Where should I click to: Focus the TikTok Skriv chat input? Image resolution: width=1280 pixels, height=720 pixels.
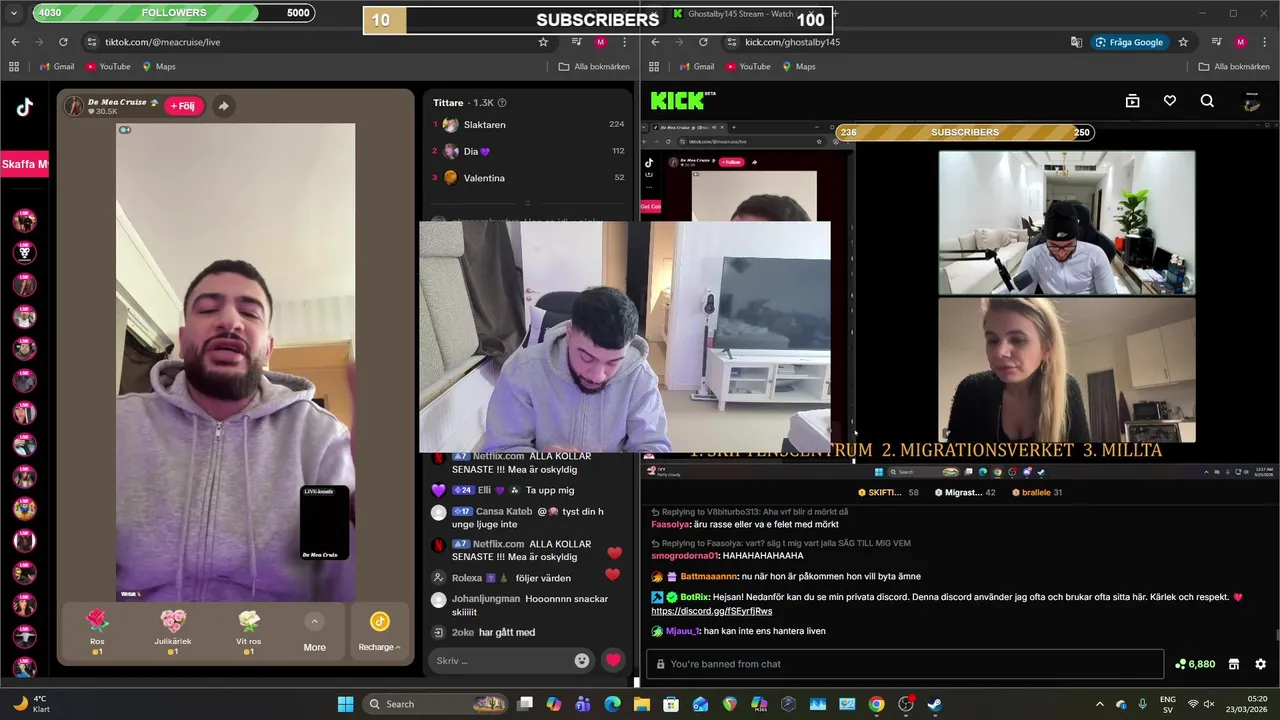(502, 660)
